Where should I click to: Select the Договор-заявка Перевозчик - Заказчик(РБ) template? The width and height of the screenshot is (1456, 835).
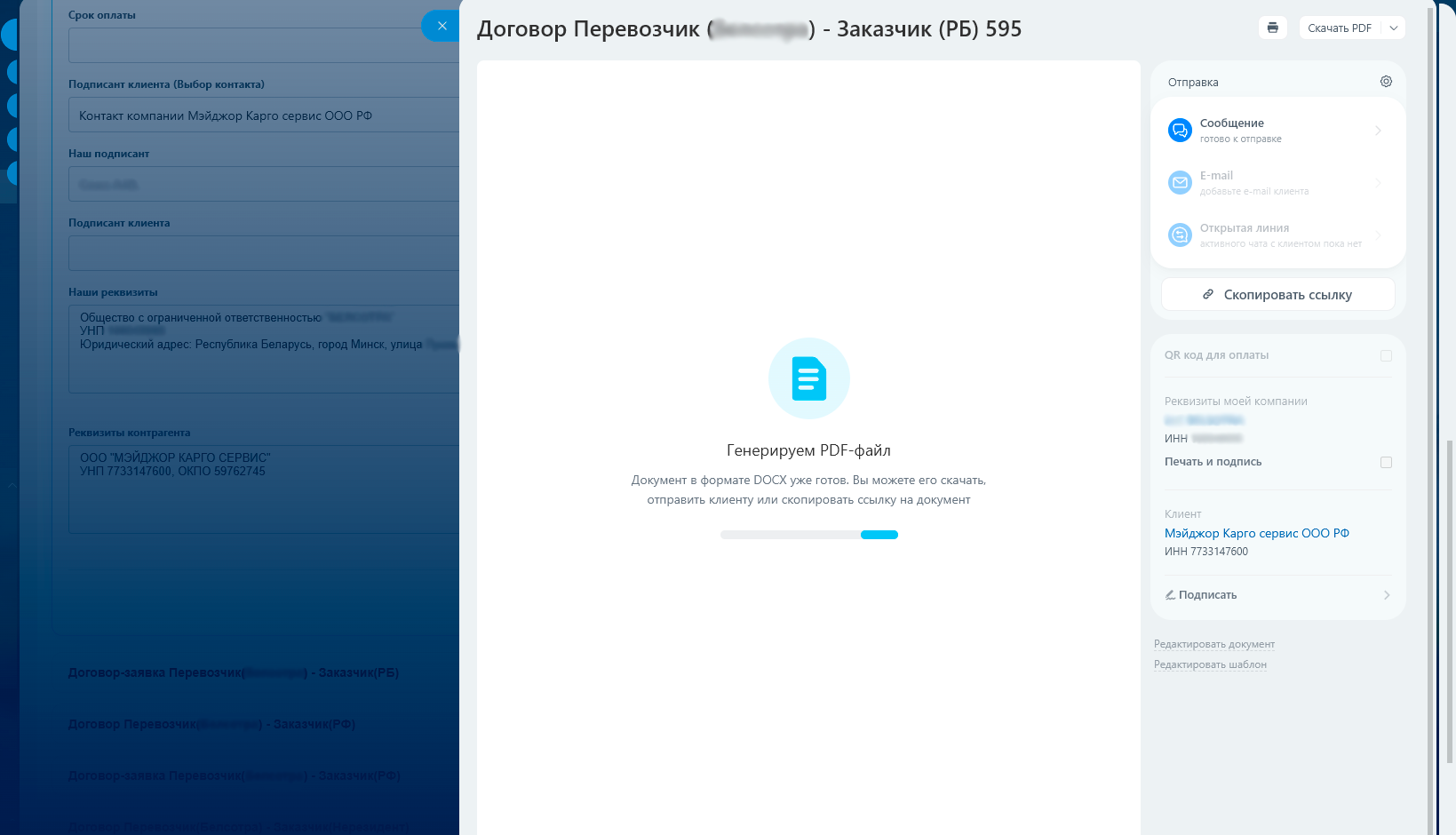coord(234,672)
